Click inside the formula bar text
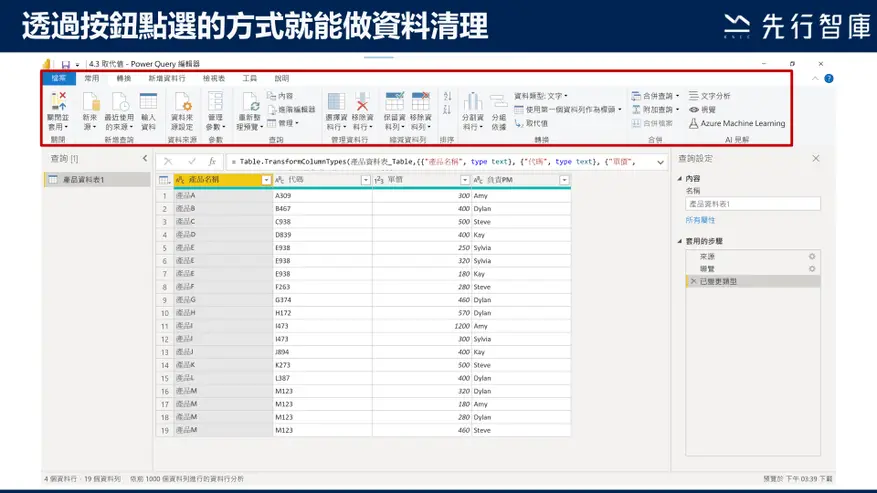The height and width of the screenshot is (493, 877). 439,162
